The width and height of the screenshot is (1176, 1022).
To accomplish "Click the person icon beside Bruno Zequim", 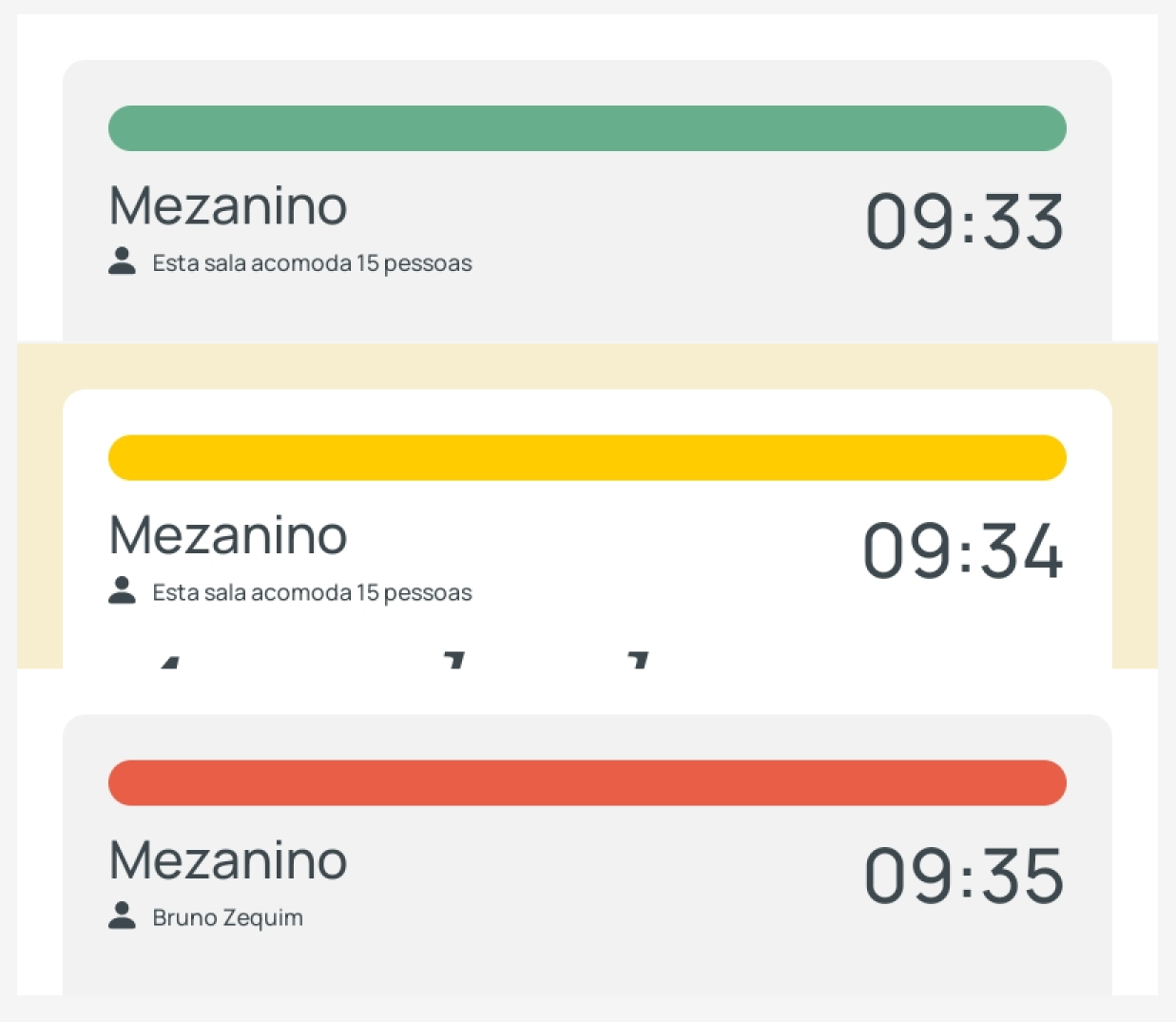I will click(122, 916).
